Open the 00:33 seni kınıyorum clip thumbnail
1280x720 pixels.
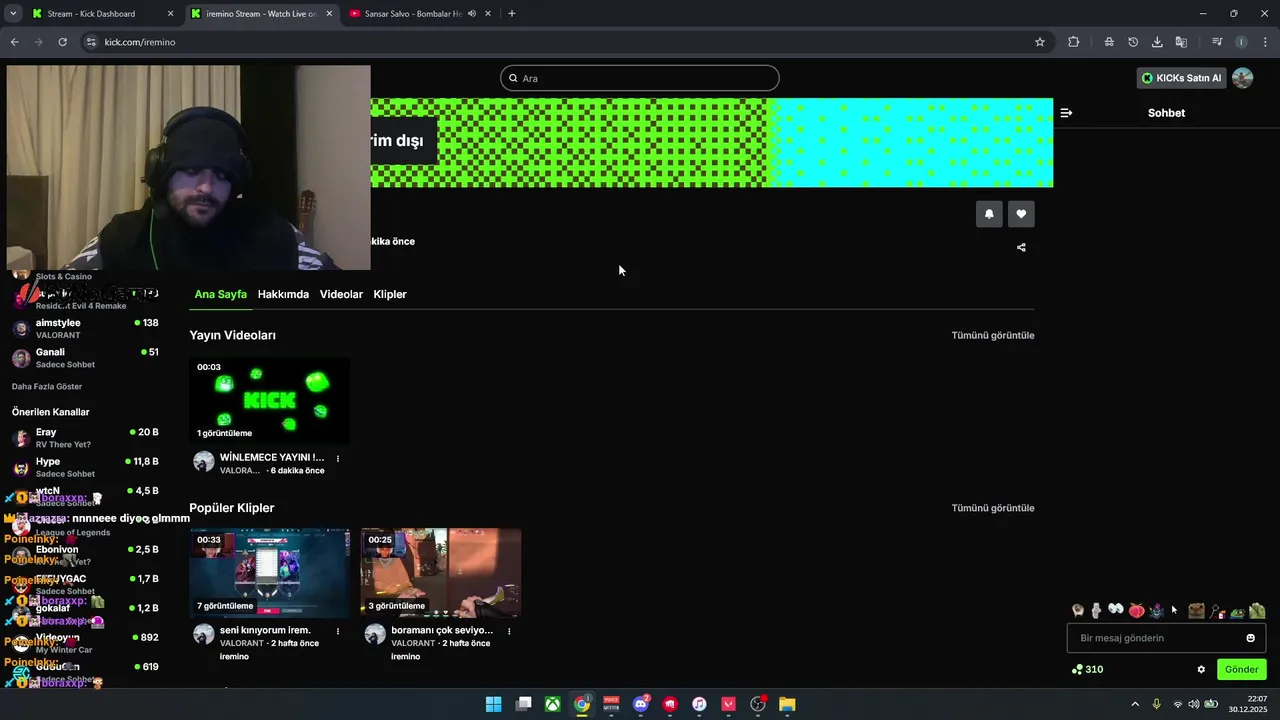click(270, 573)
